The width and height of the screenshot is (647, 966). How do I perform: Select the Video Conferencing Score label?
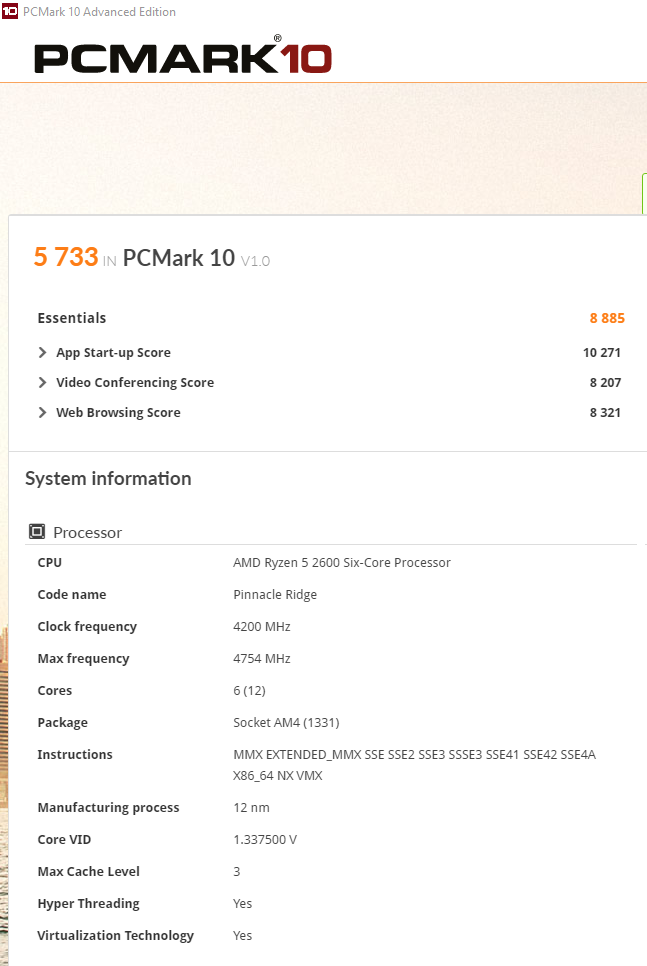click(135, 383)
